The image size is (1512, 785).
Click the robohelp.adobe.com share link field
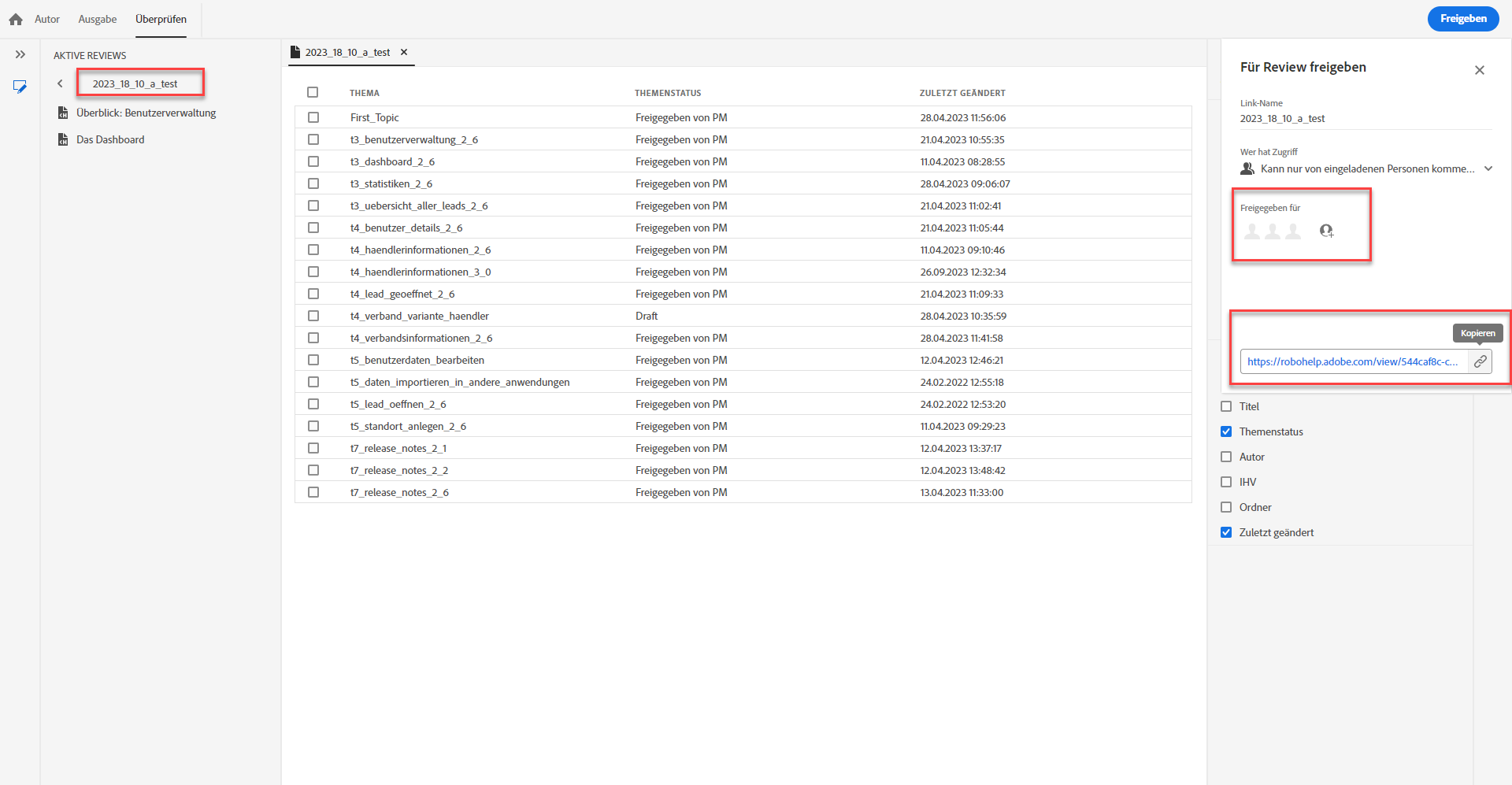tap(1351, 361)
